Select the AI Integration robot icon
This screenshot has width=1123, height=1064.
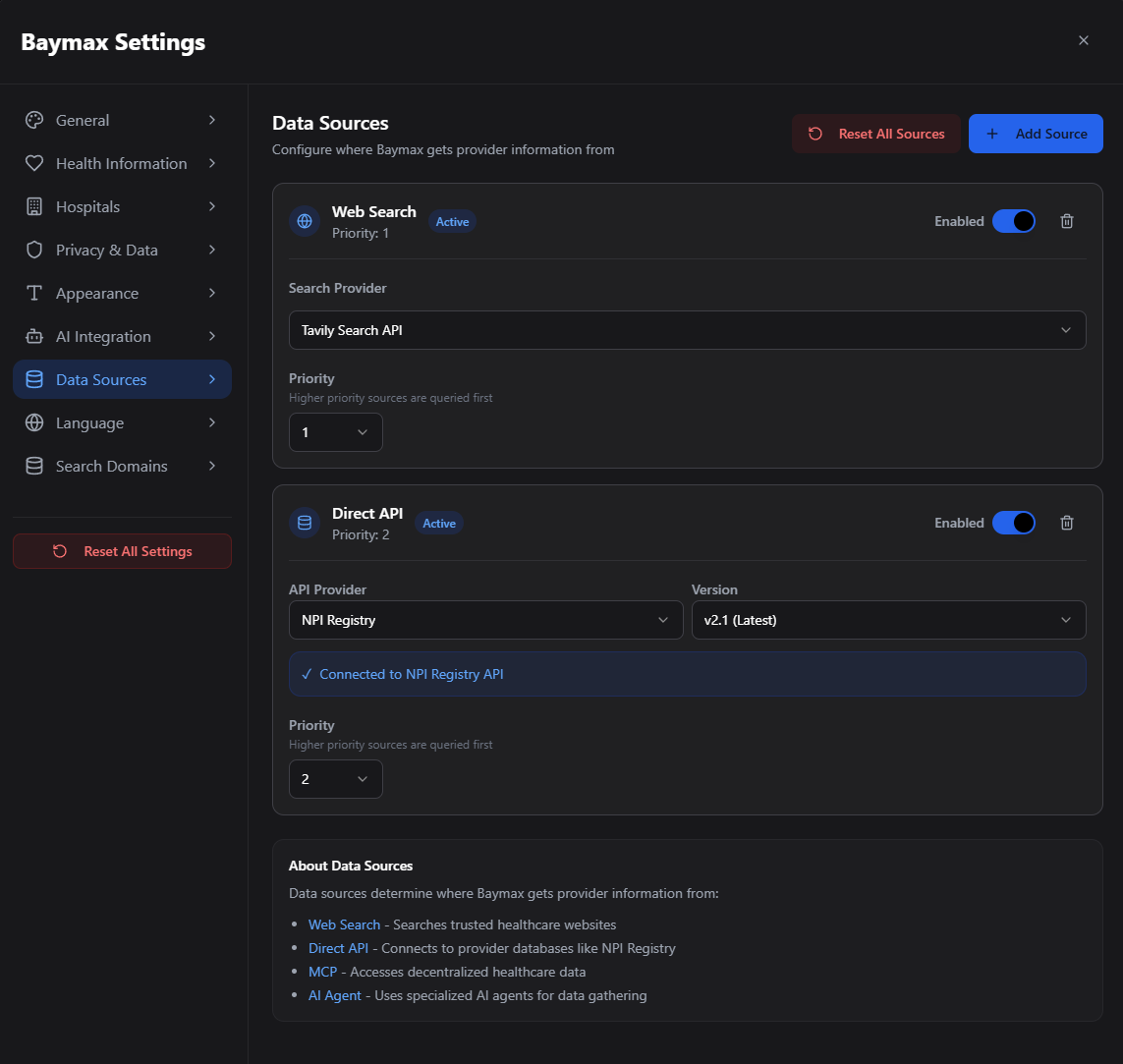[33, 336]
